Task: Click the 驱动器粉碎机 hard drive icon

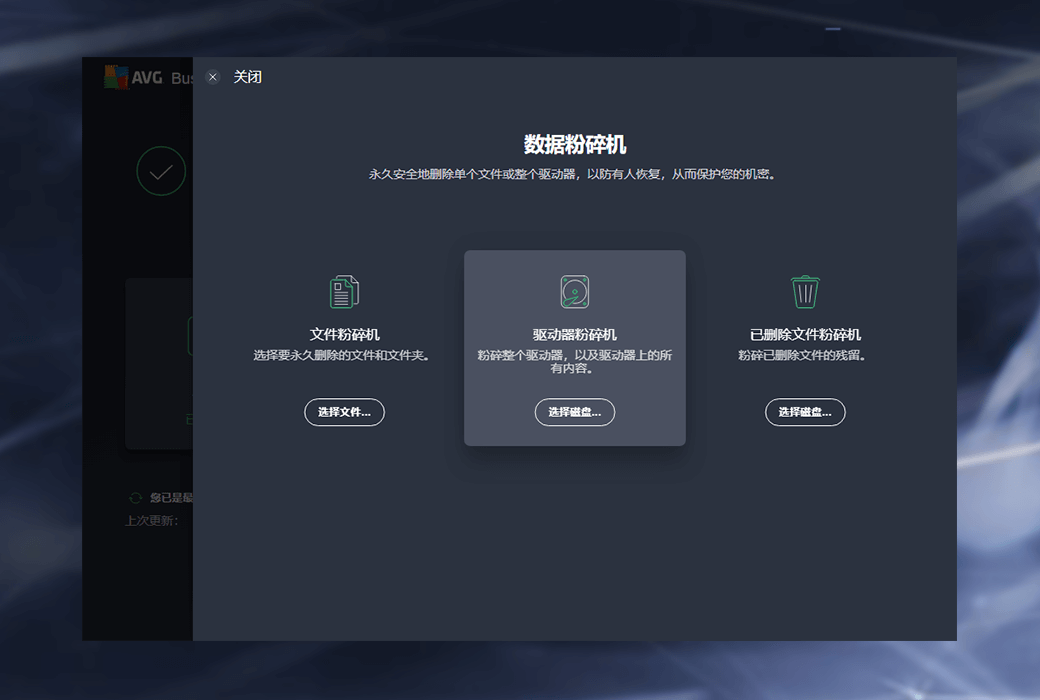Action: pos(575,292)
